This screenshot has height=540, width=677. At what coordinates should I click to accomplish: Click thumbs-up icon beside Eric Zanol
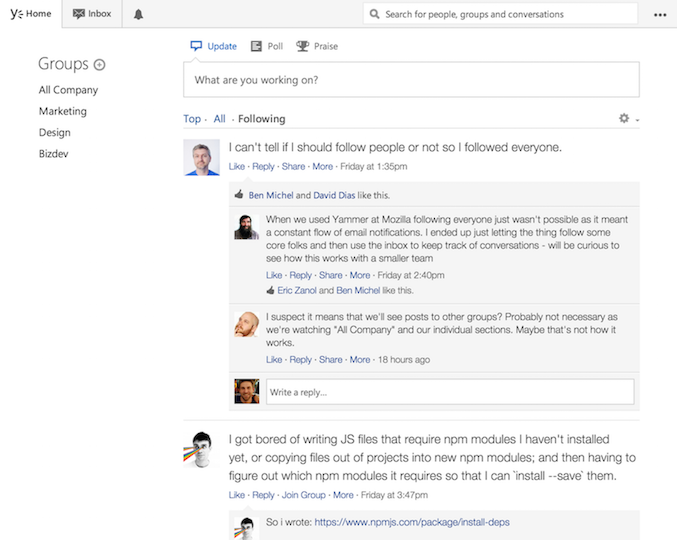coord(270,290)
